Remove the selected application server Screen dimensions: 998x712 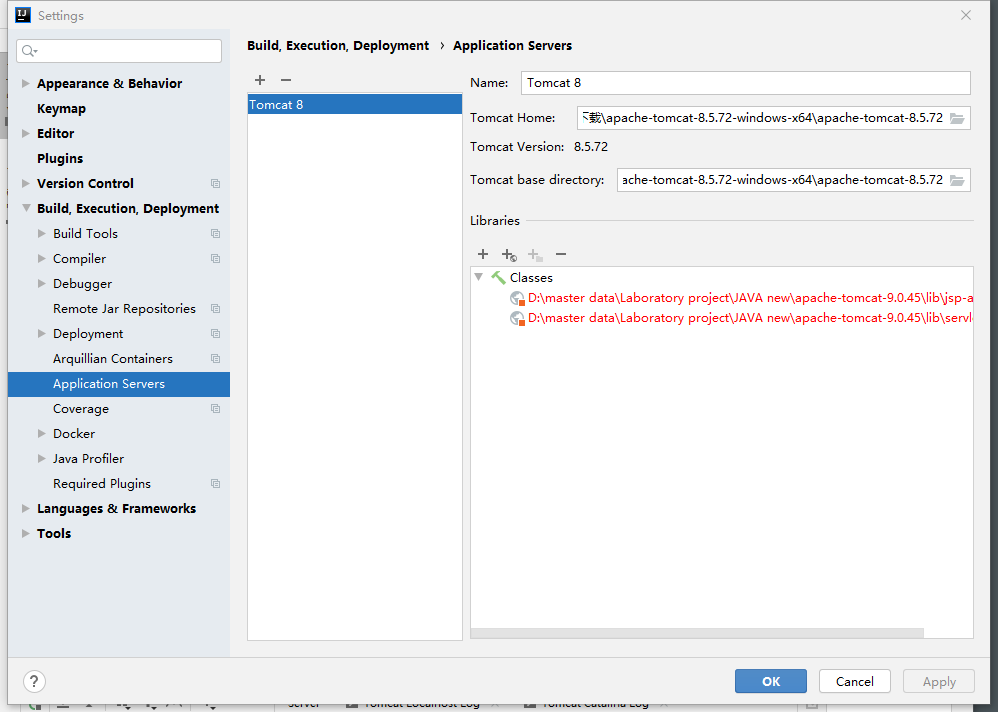pyautogui.click(x=286, y=80)
